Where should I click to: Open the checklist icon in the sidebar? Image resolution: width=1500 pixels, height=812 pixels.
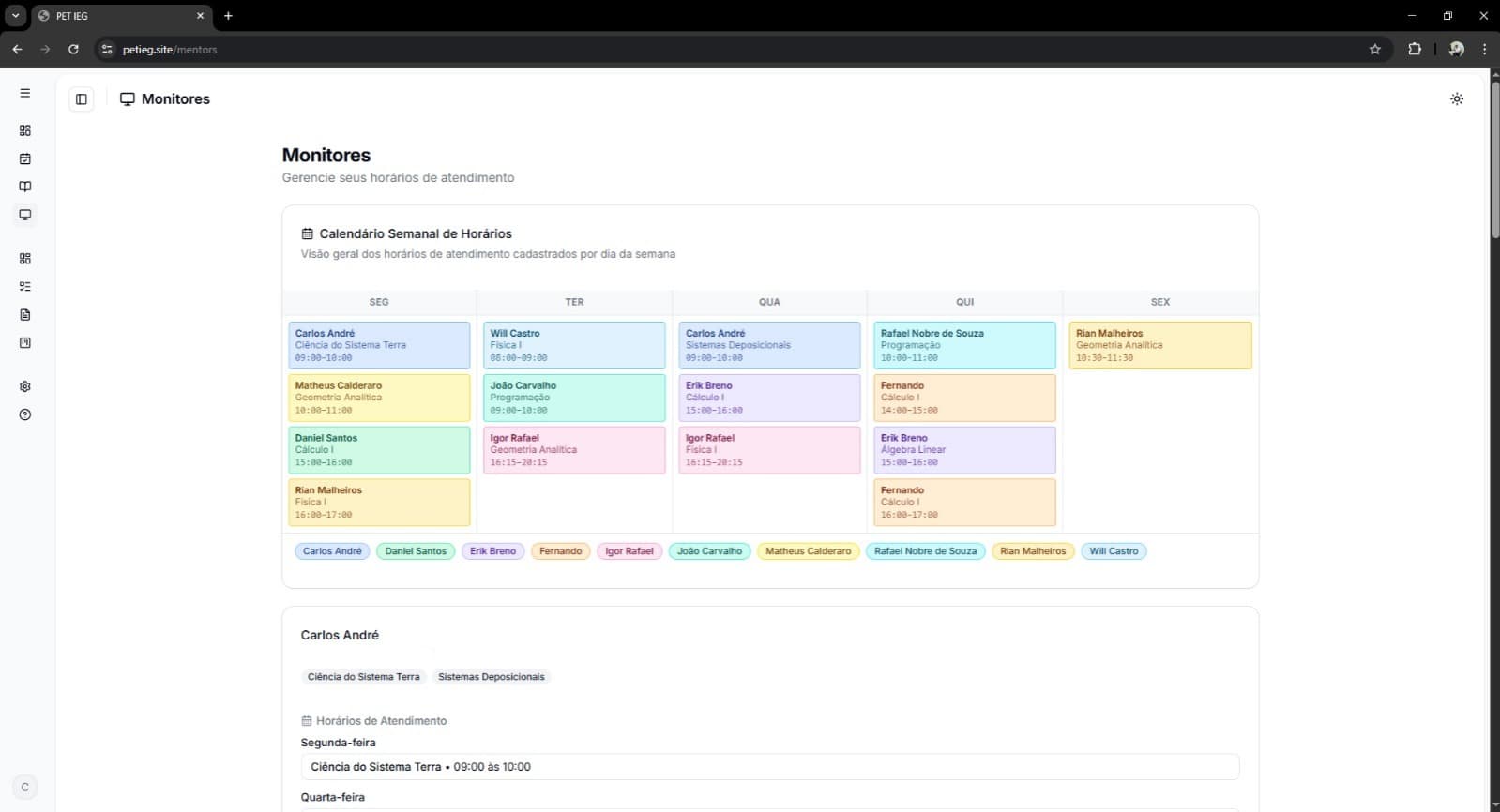(25, 287)
